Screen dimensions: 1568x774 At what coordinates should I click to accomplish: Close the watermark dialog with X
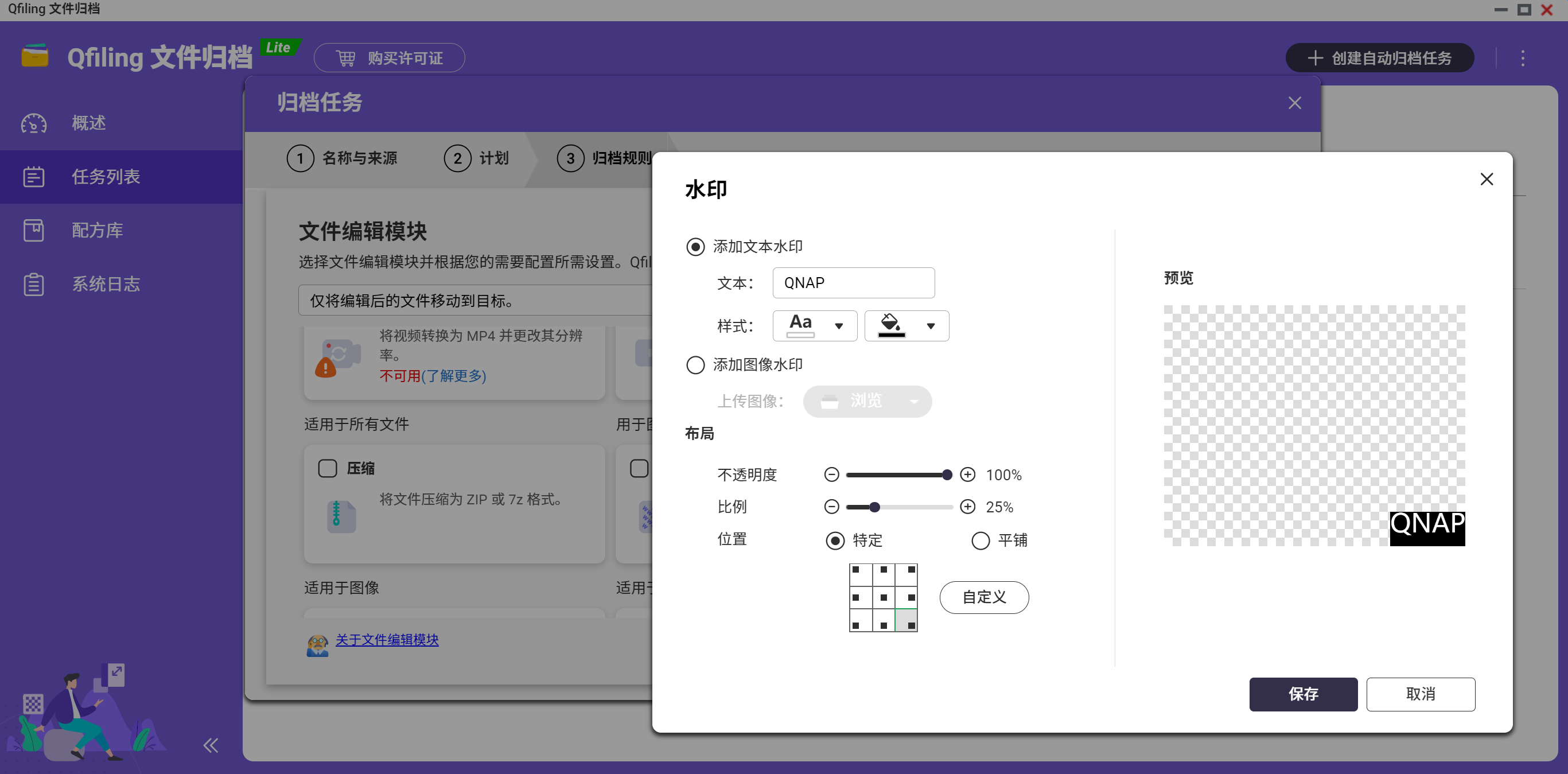pyautogui.click(x=1487, y=179)
